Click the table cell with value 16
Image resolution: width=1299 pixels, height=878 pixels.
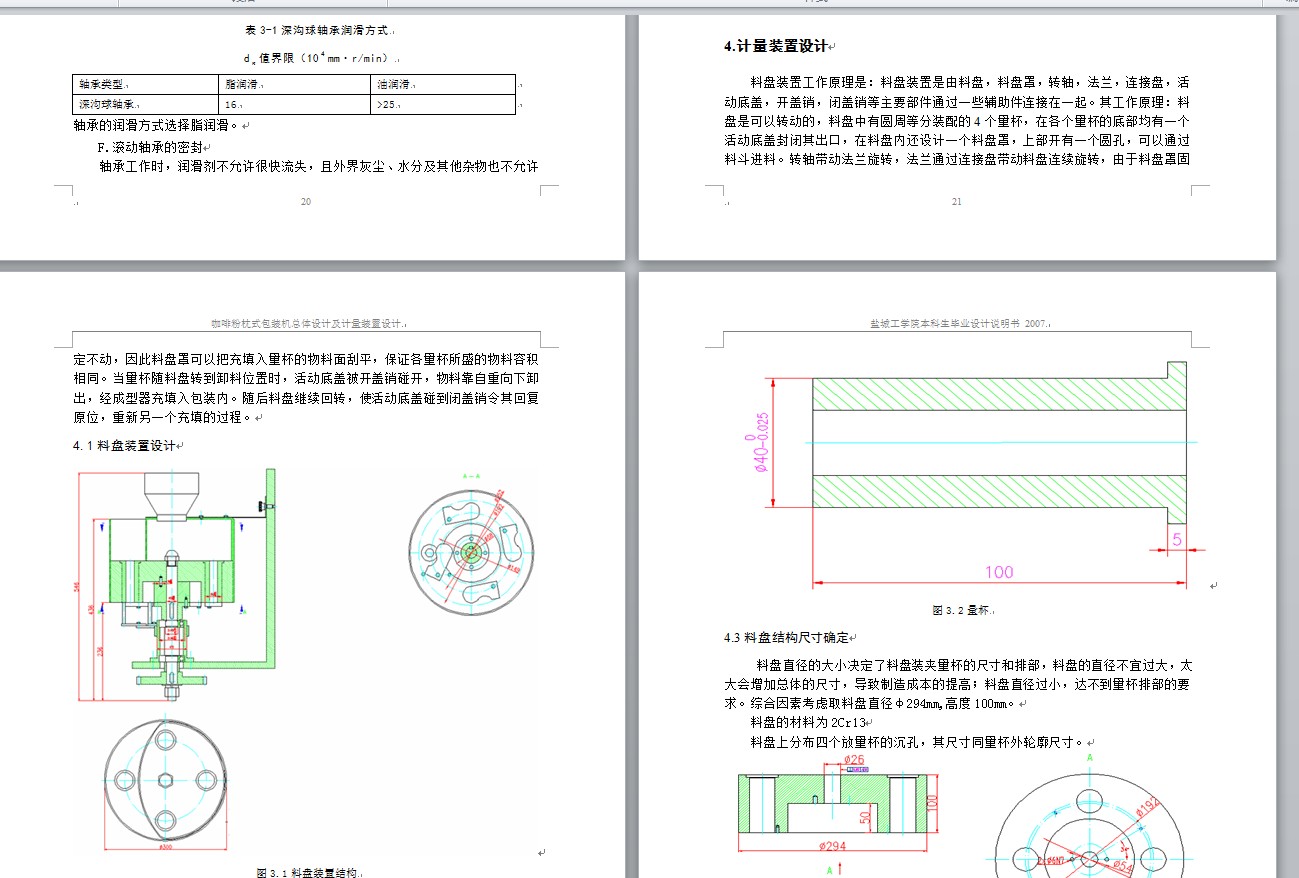(x=295, y=104)
